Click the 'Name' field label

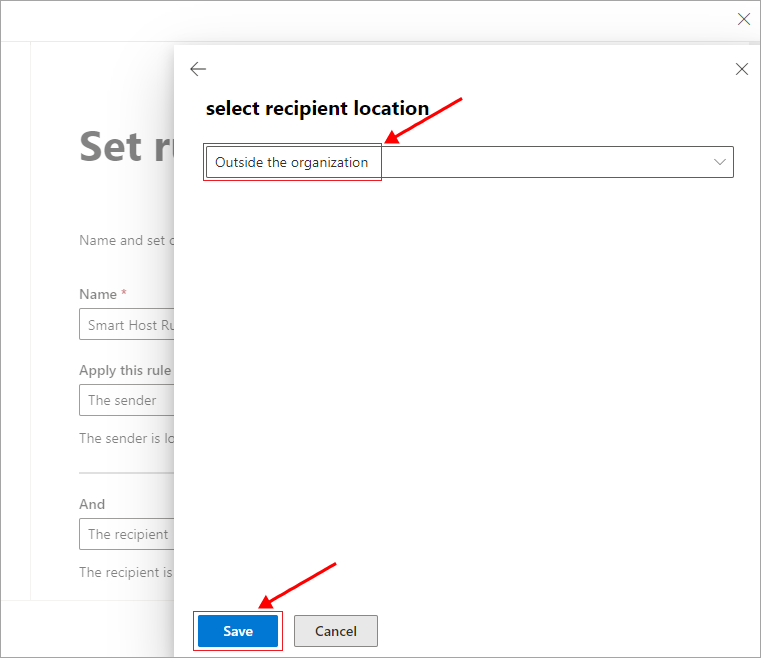tap(98, 294)
